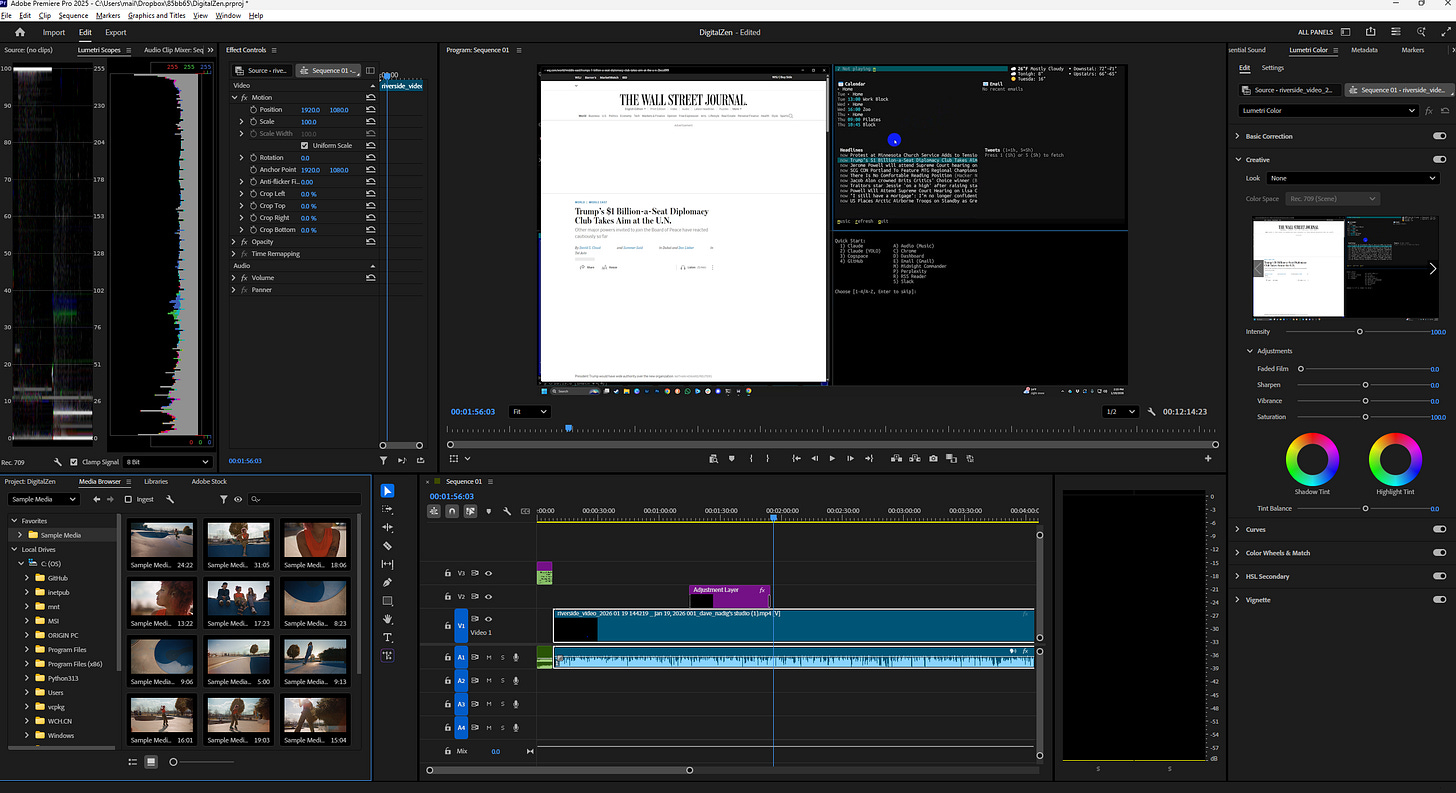Open the Look dropdown under Creative
Screen dimensions: 1456x793
tap(1352, 178)
